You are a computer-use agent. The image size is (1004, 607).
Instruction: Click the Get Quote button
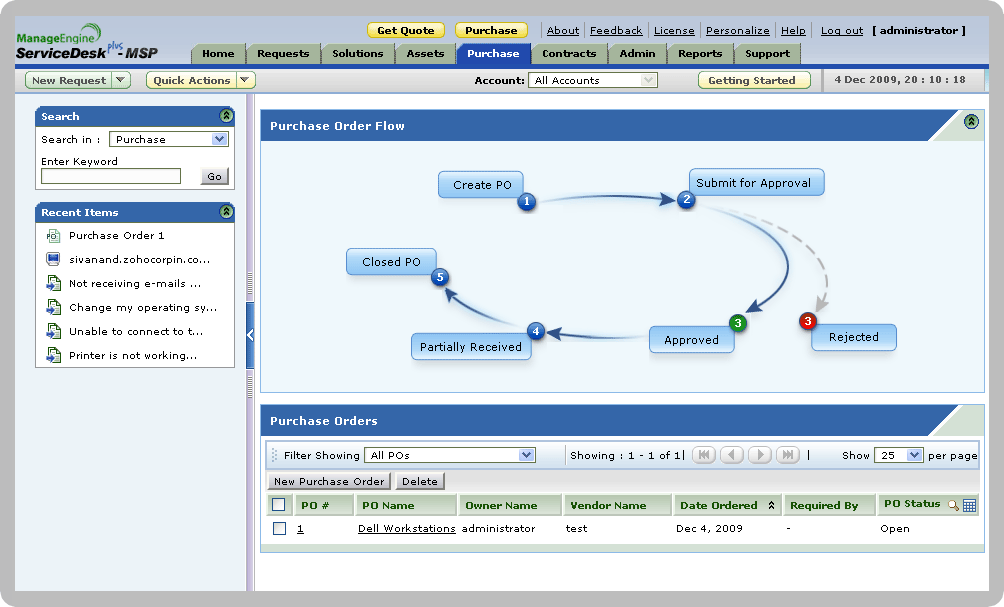click(x=405, y=30)
